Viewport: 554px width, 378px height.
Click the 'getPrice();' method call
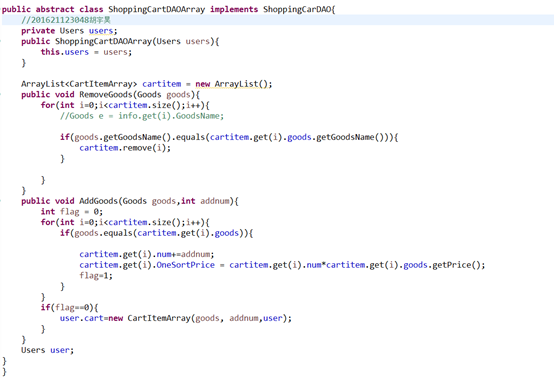click(x=459, y=265)
